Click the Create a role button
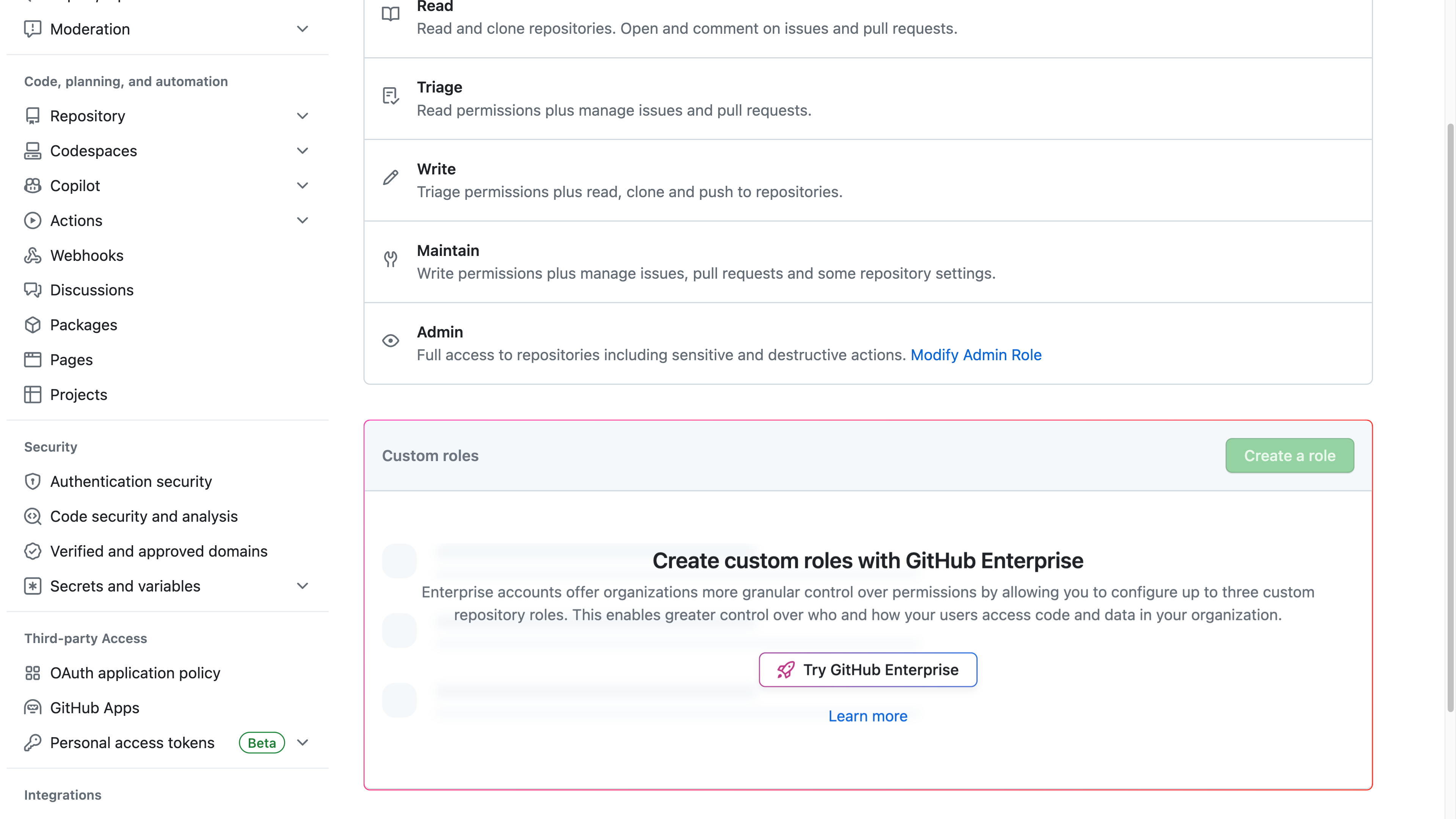 (1289, 455)
